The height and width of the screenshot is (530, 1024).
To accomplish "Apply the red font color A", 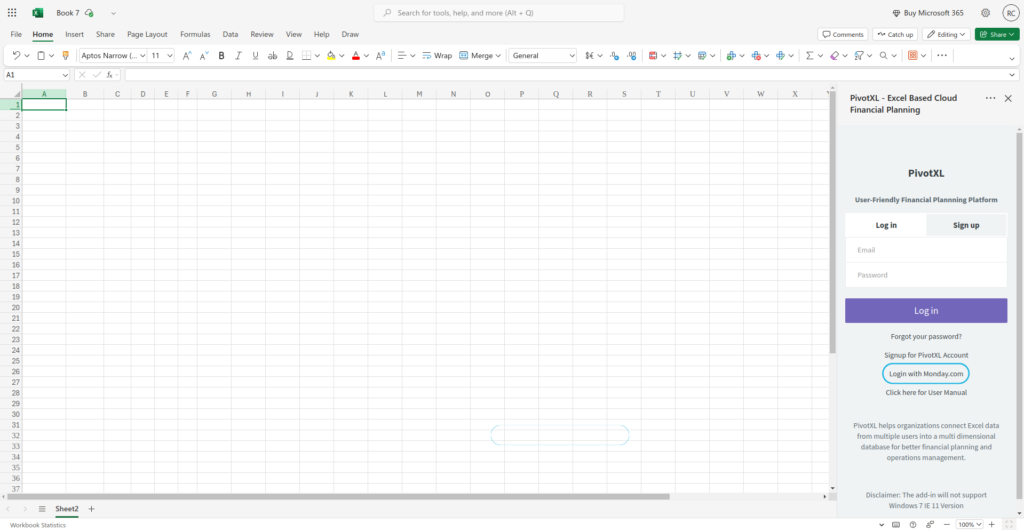I will (x=355, y=55).
